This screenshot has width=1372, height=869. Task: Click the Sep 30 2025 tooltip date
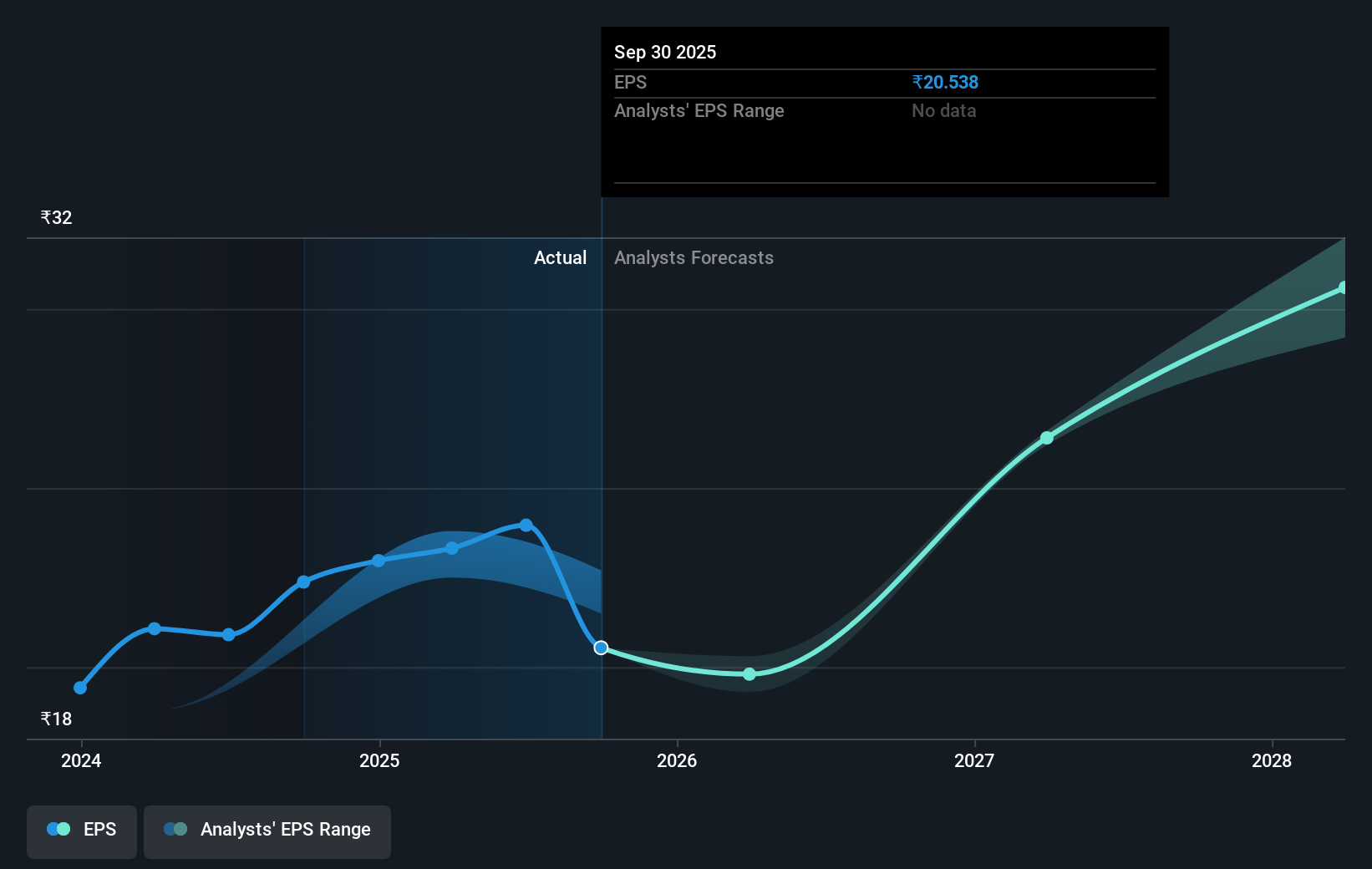coord(665,52)
